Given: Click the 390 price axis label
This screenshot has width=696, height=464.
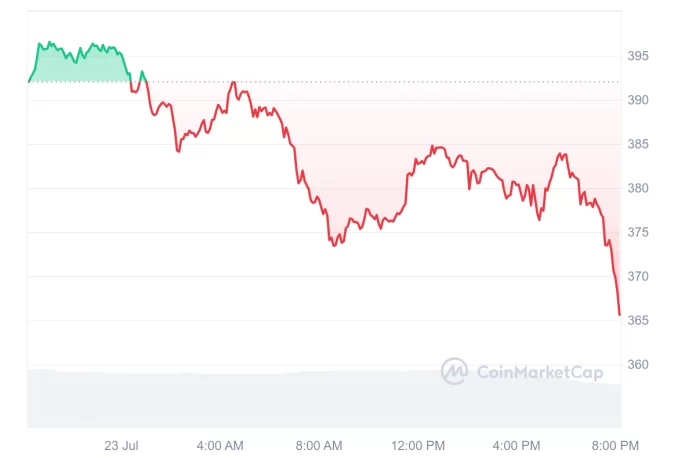Looking at the screenshot, I should point(638,100).
